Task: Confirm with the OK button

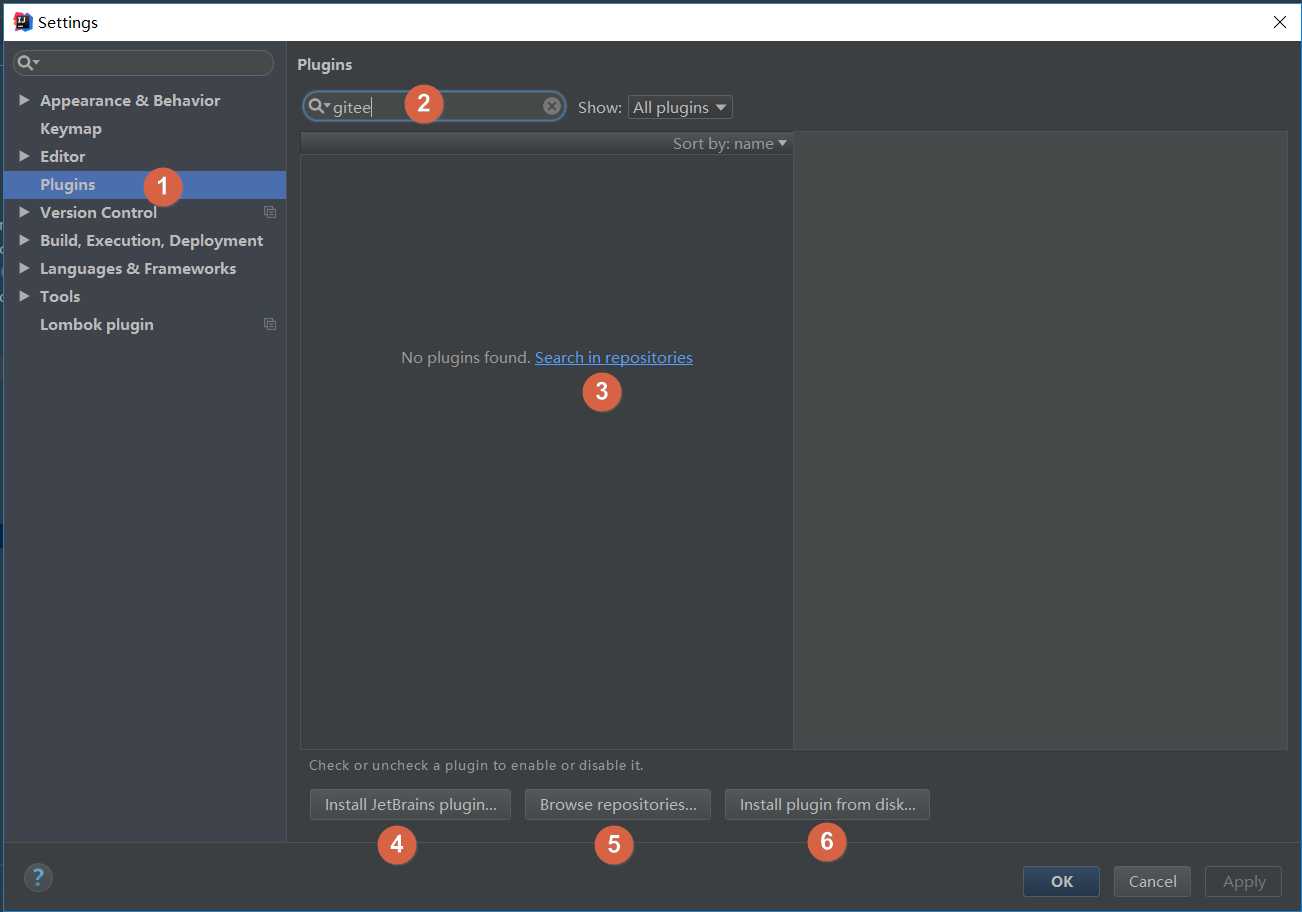Action: coord(1061,881)
